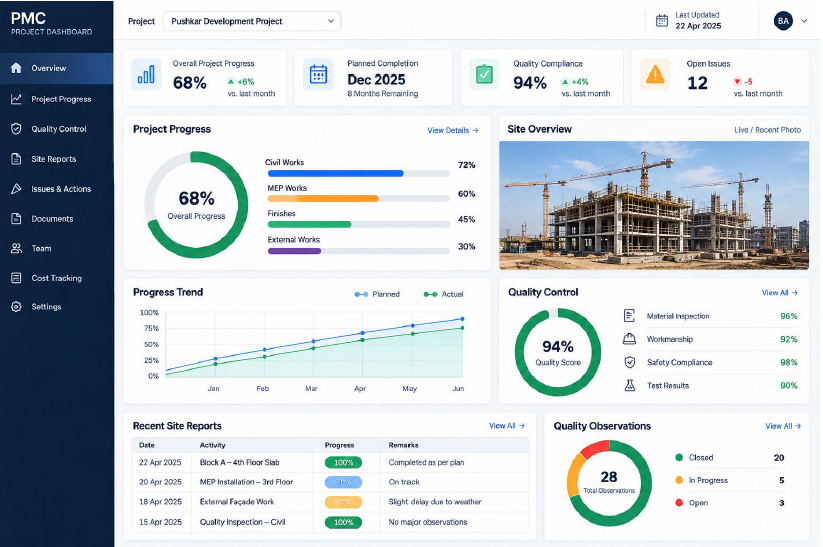Click the Overview home icon

16,68
